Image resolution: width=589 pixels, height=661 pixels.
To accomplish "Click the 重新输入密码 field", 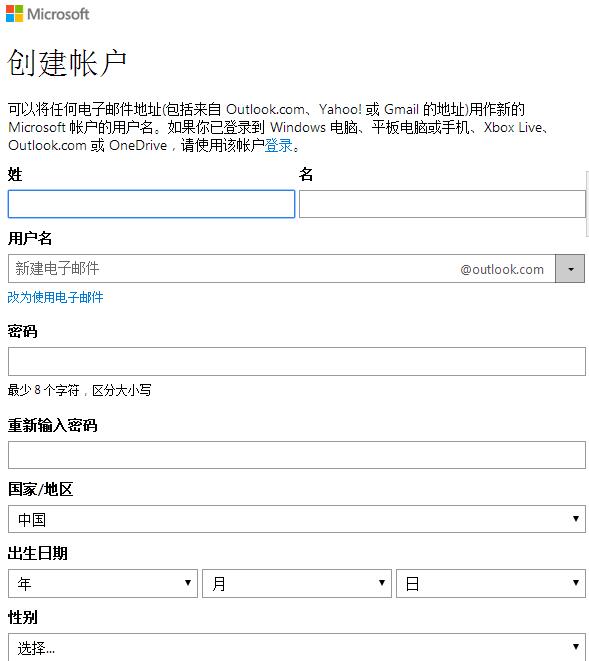I will pos(297,455).
